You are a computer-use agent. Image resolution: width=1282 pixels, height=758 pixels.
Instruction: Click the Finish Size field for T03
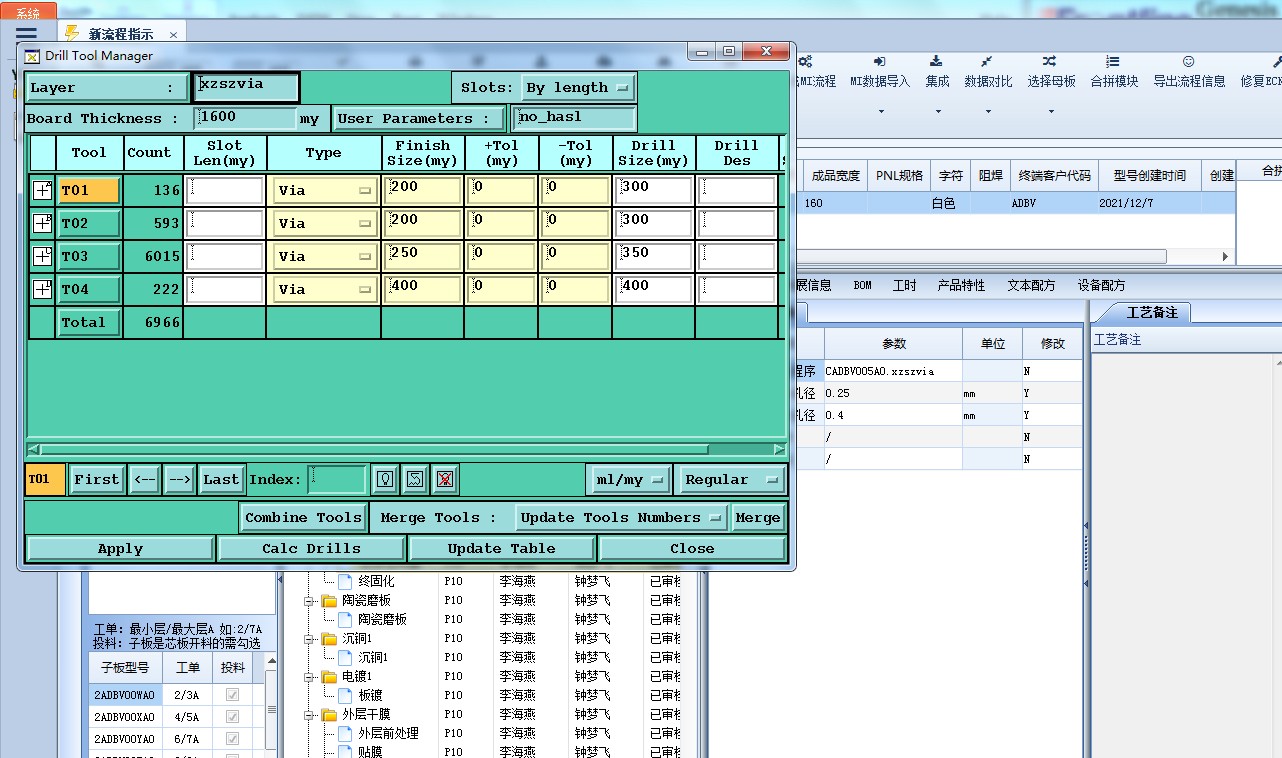(x=422, y=256)
